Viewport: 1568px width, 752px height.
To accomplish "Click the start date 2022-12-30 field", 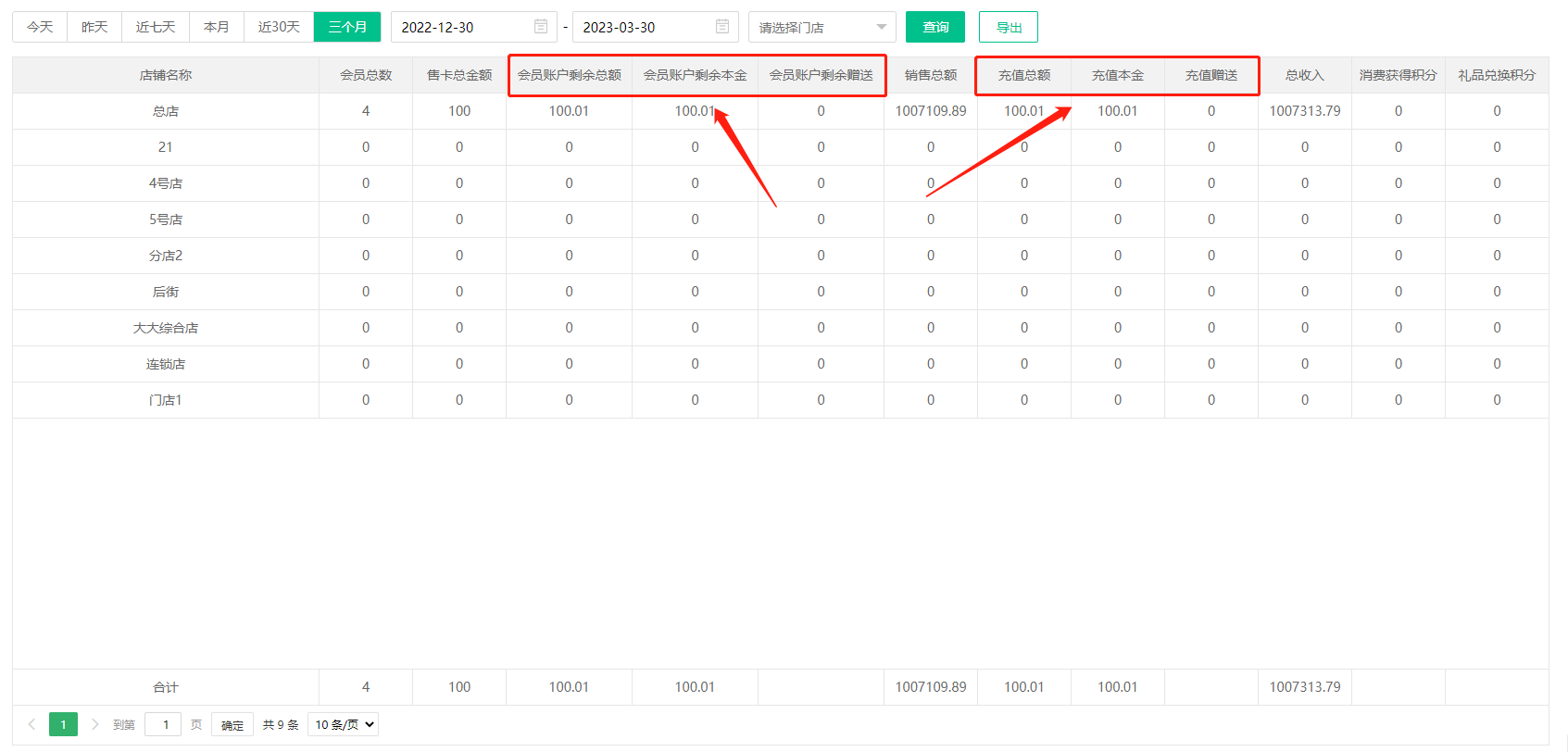I will pyautogui.click(x=463, y=27).
